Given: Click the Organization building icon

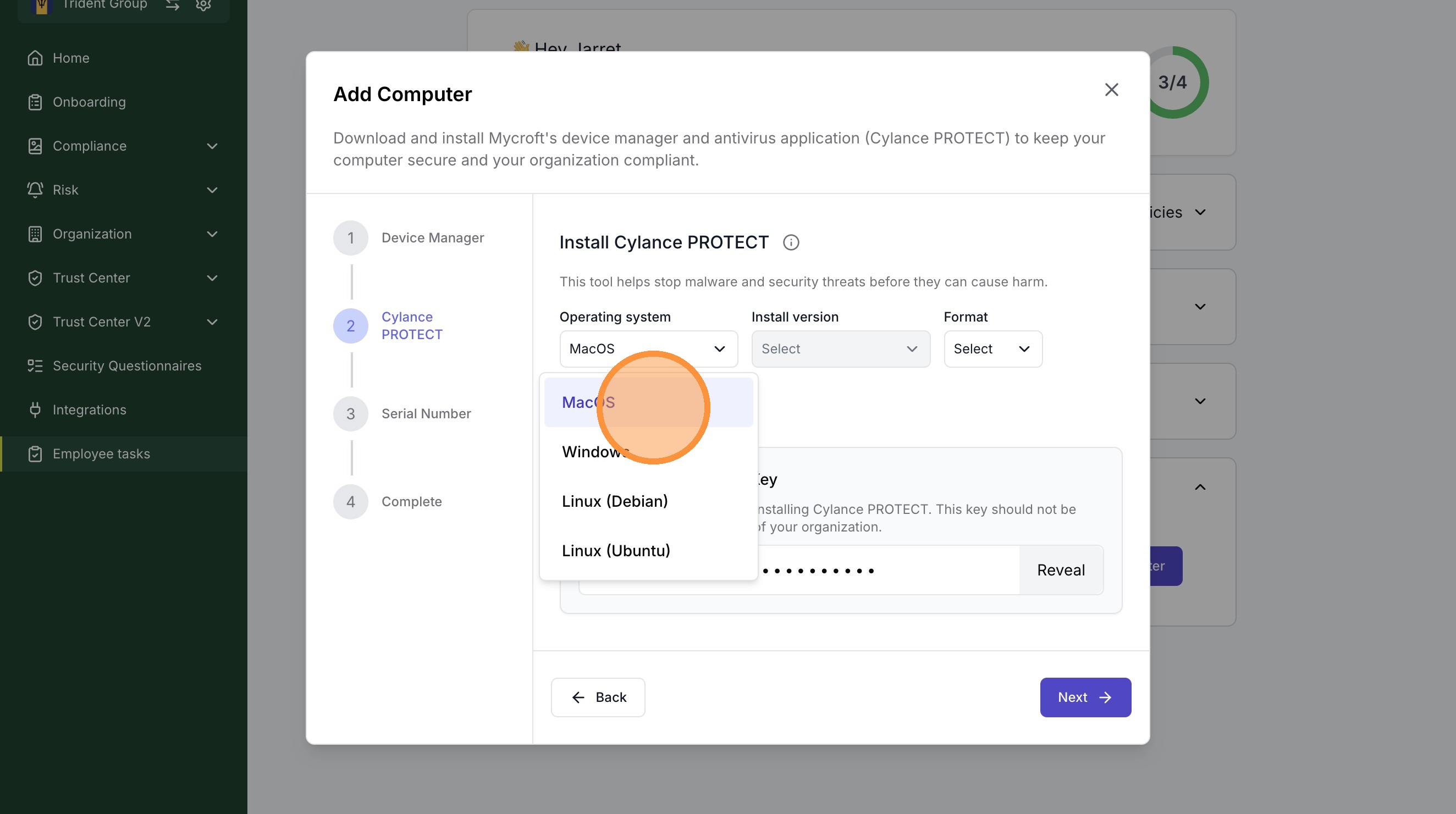Looking at the screenshot, I should [35, 234].
